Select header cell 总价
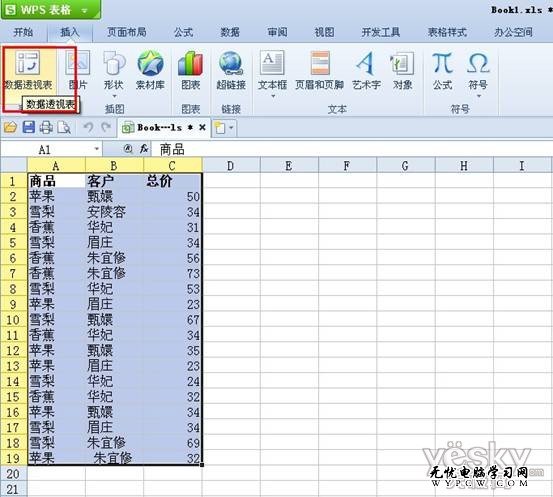Image resolution: width=553 pixels, height=497 pixels. tap(172, 181)
